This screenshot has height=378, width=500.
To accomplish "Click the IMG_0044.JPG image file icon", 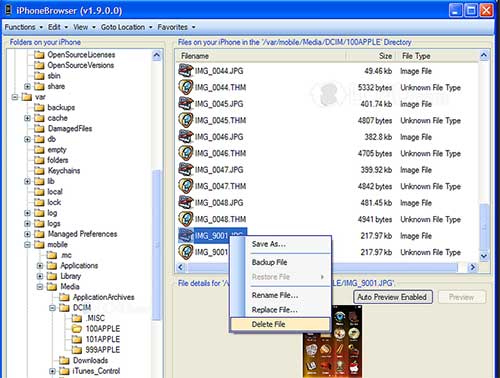I will tap(186, 71).
